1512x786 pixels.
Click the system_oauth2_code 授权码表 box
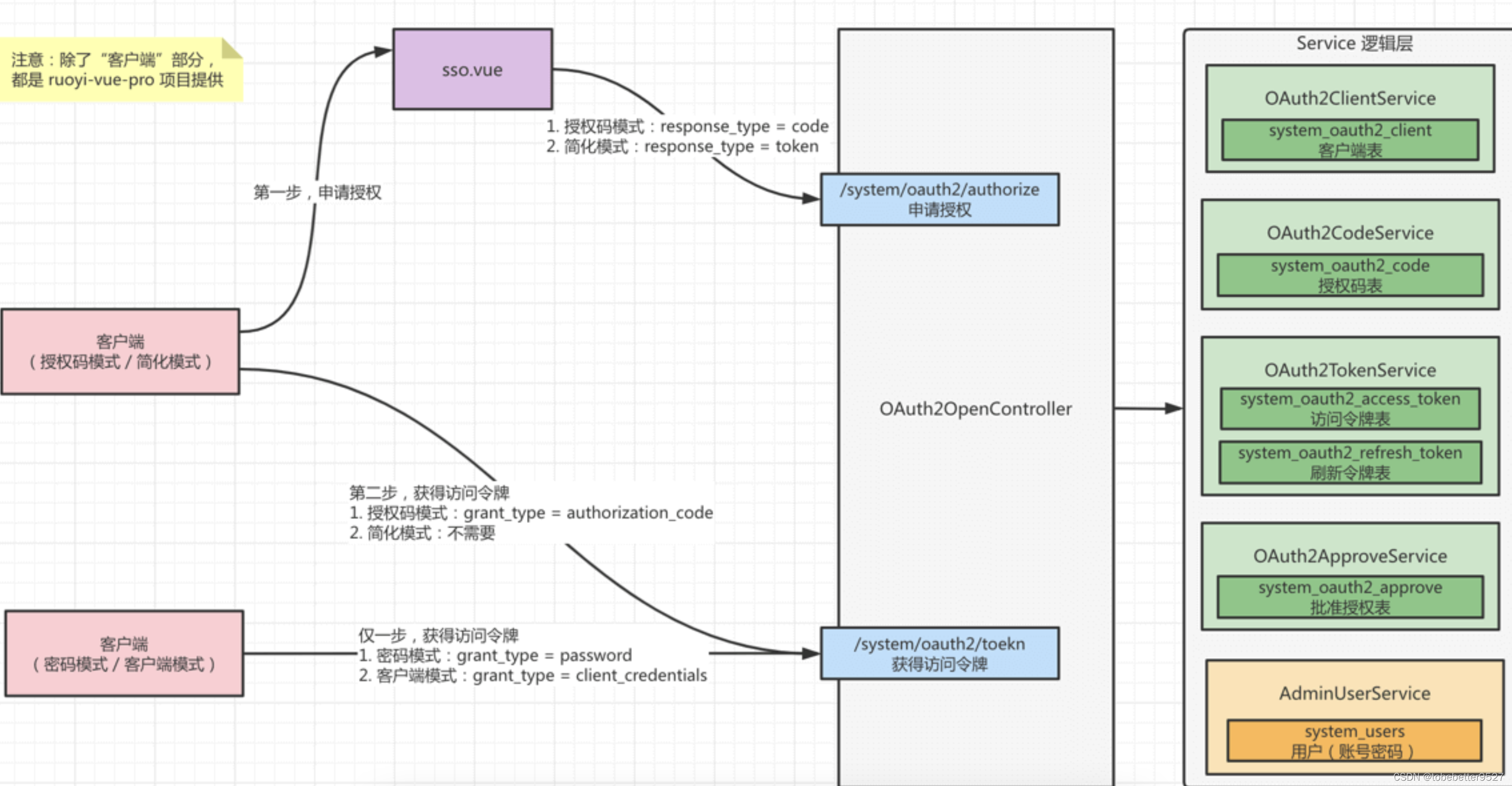click(x=1350, y=275)
